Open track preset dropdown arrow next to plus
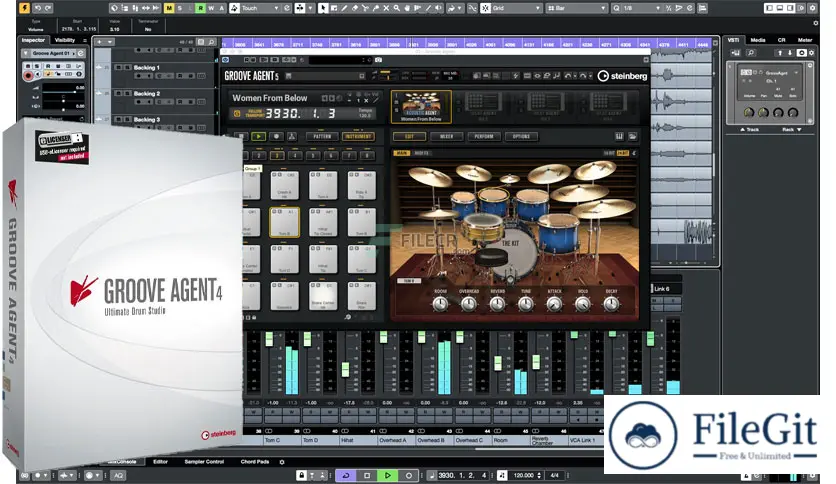This screenshot has width=836, height=484. coord(110,42)
